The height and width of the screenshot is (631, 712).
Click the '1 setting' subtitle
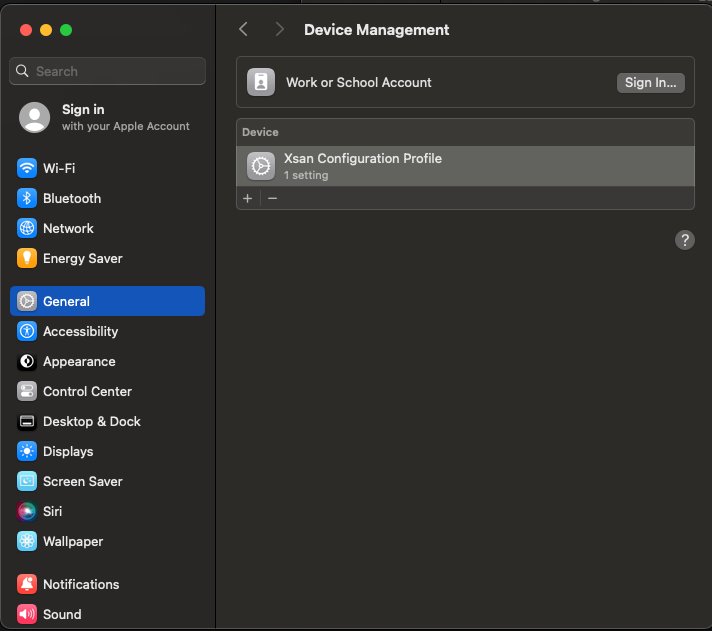click(306, 175)
